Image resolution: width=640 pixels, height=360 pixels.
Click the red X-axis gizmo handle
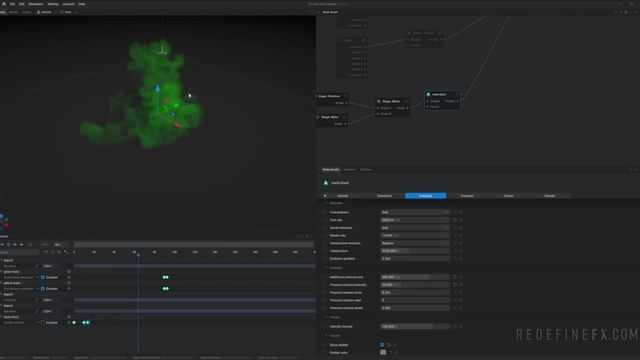(177, 124)
